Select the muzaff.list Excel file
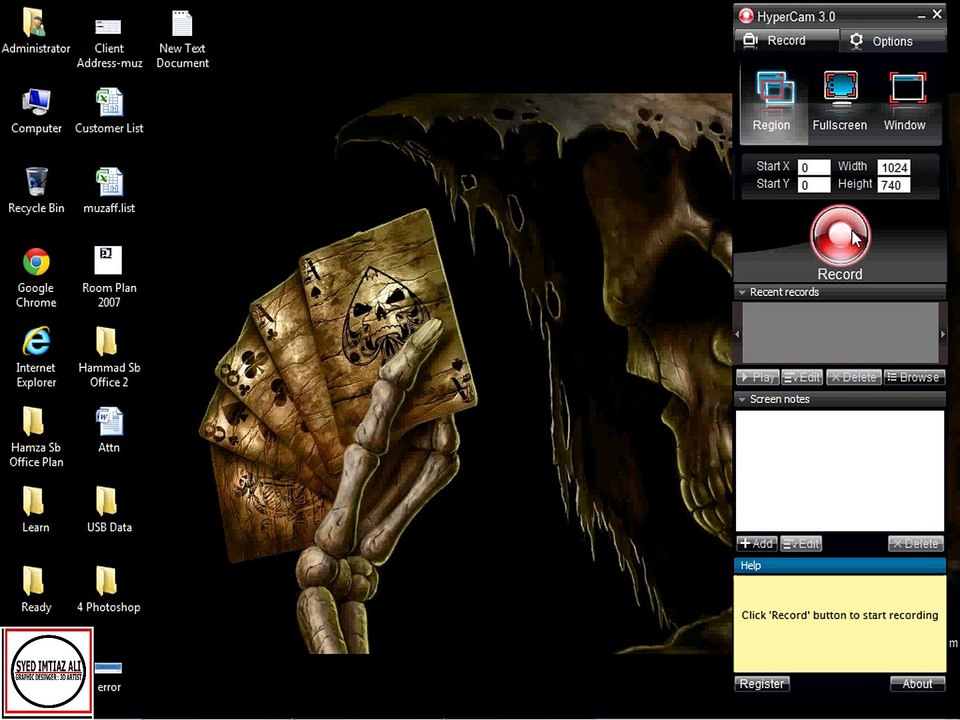960x720 pixels. pyautogui.click(x=109, y=191)
